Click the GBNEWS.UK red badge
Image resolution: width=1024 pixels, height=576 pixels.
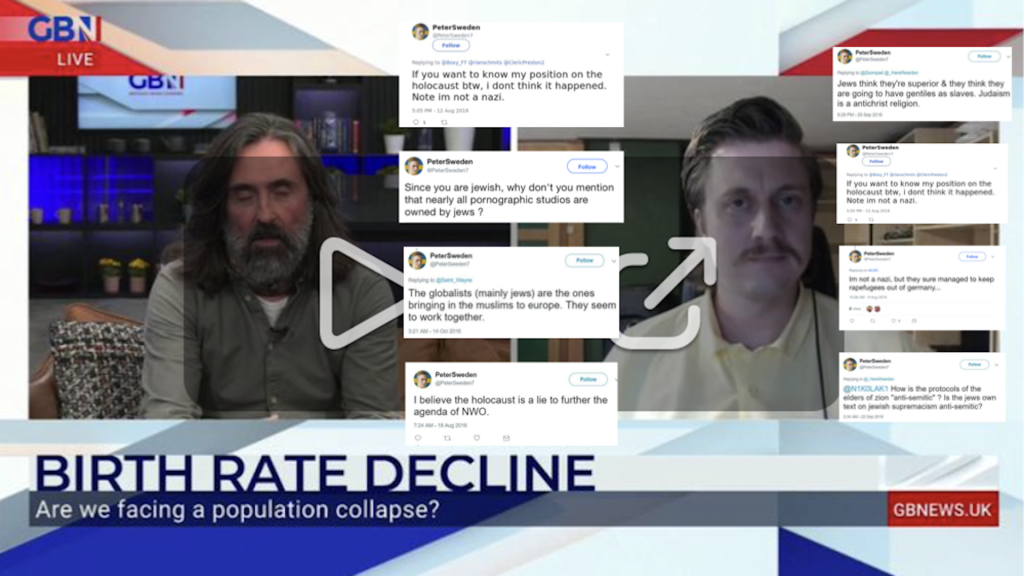(x=942, y=509)
